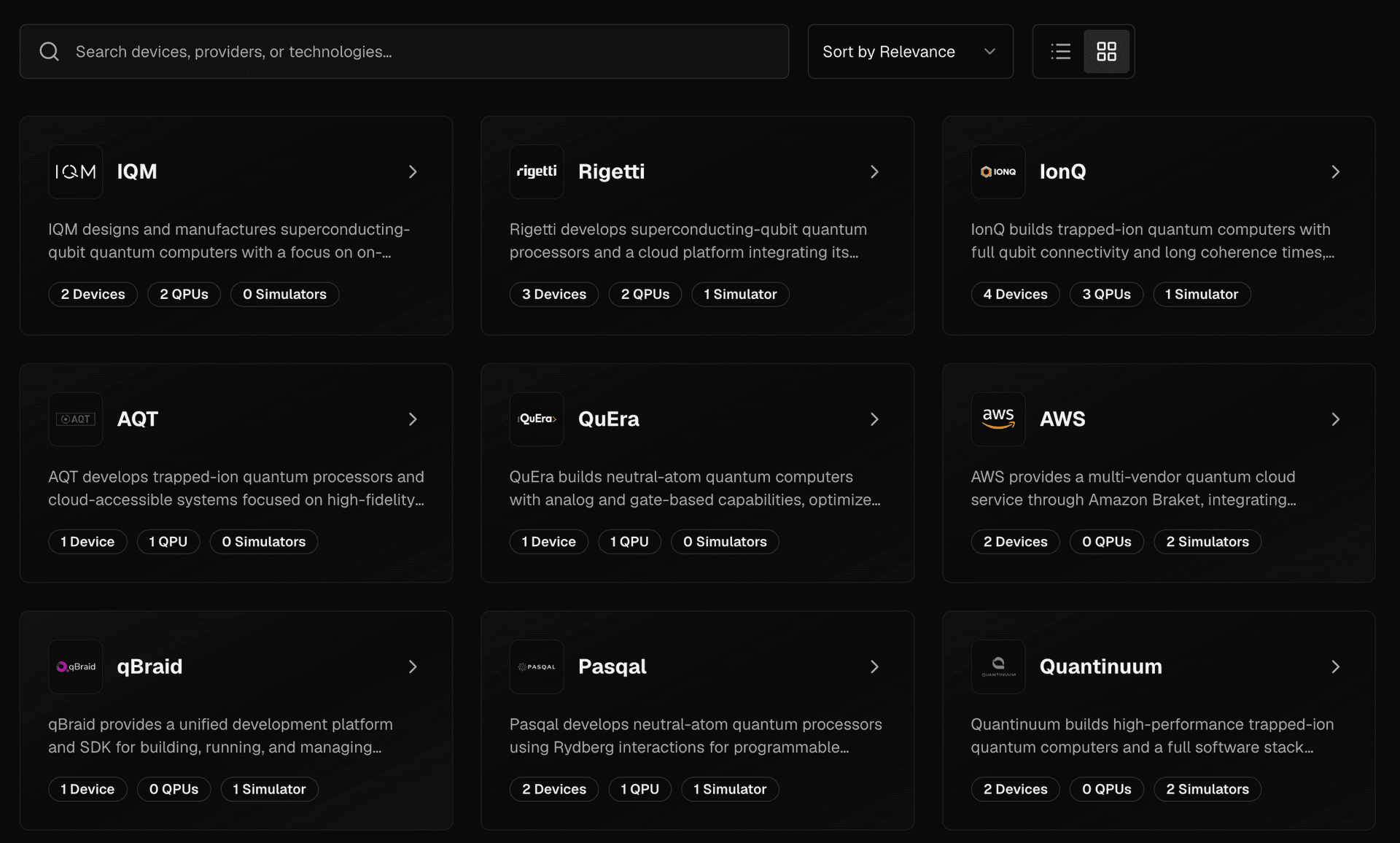
Task: Select the IQM description text
Action: (229, 241)
